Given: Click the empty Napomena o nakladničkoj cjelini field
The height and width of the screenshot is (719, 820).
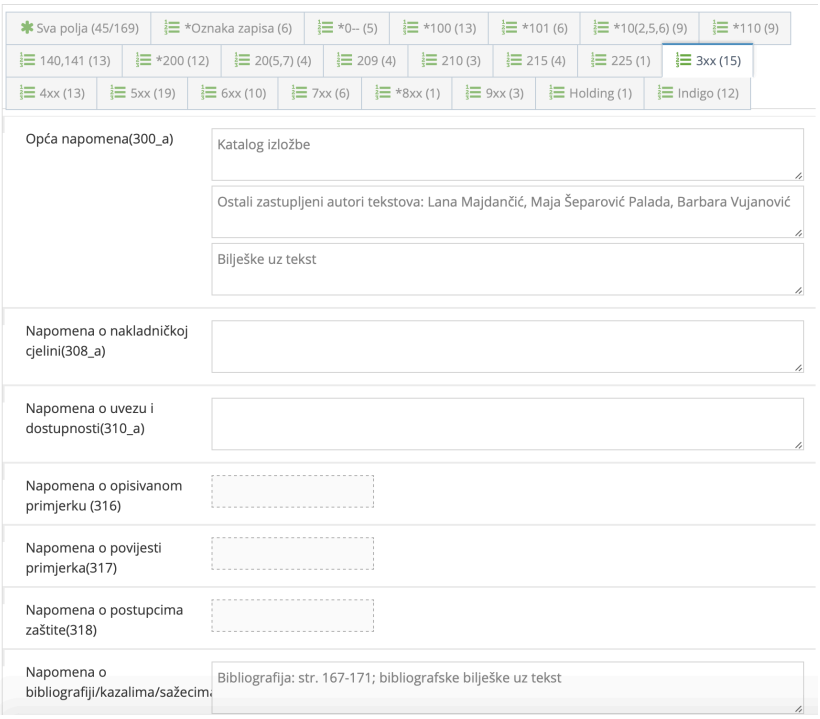Looking at the screenshot, I should 505,344.
